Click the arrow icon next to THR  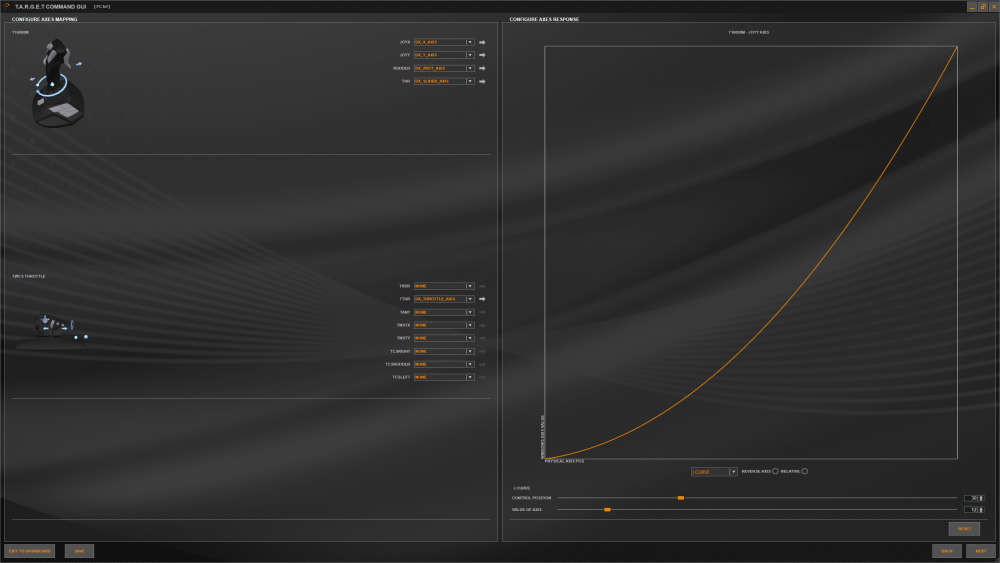(482, 82)
